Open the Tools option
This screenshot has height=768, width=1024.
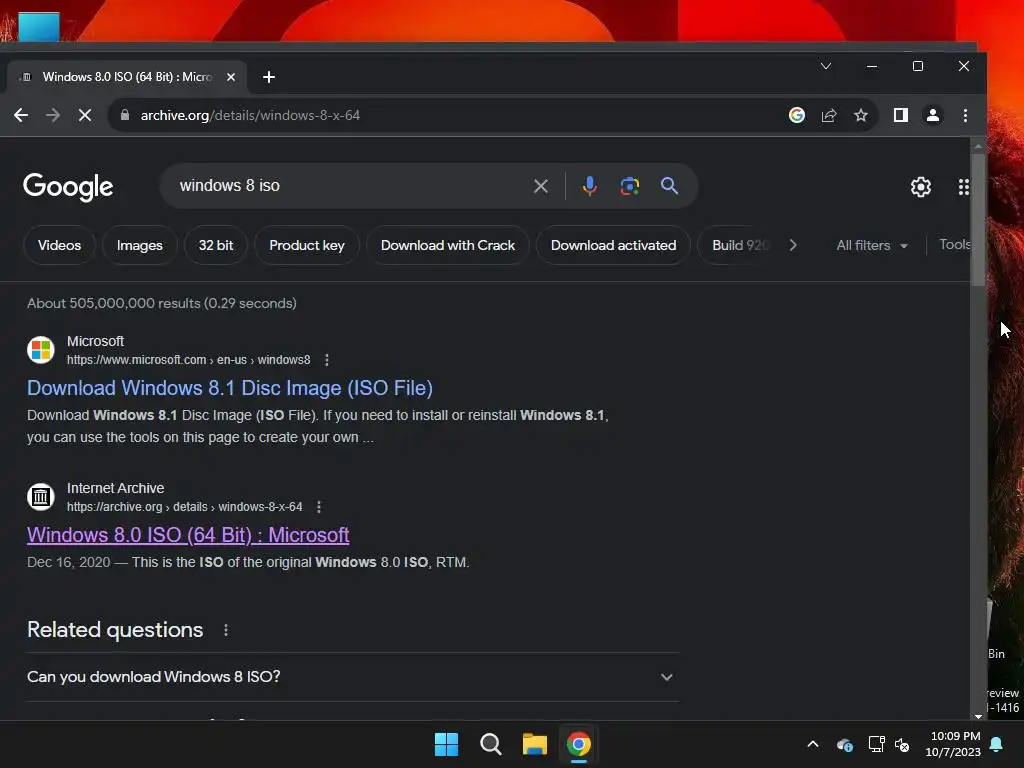tap(955, 245)
